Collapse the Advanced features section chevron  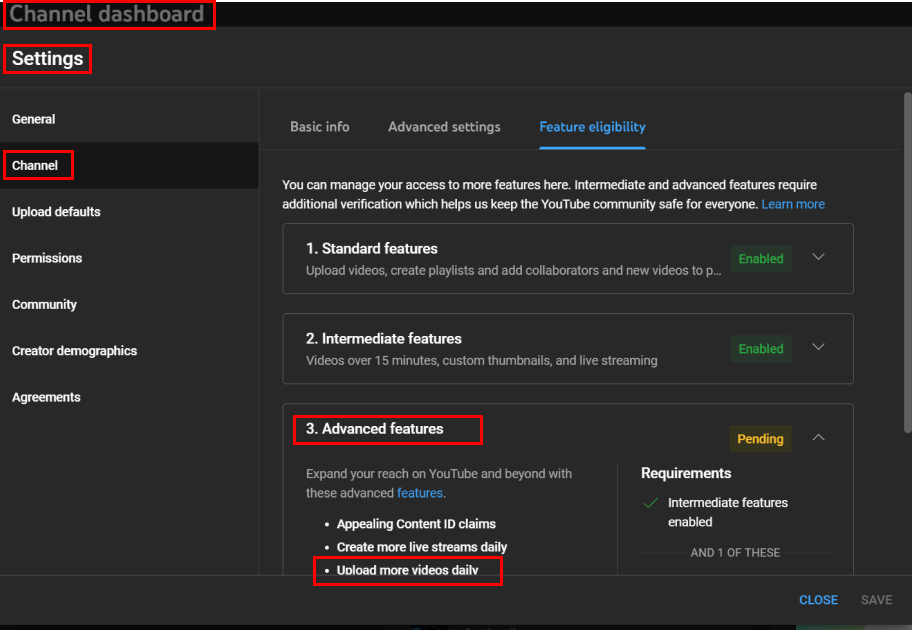click(x=818, y=438)
